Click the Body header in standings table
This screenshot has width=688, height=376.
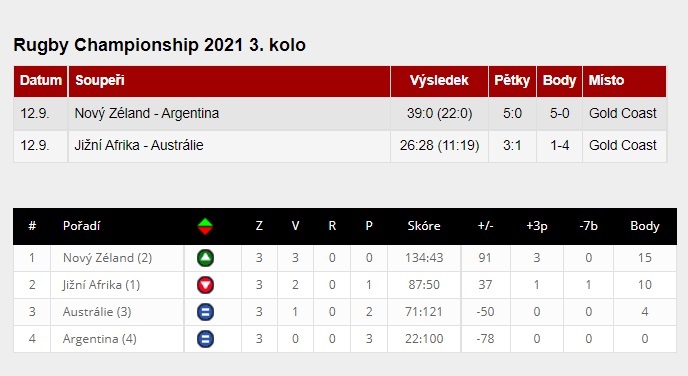click(x=645, y=226)
